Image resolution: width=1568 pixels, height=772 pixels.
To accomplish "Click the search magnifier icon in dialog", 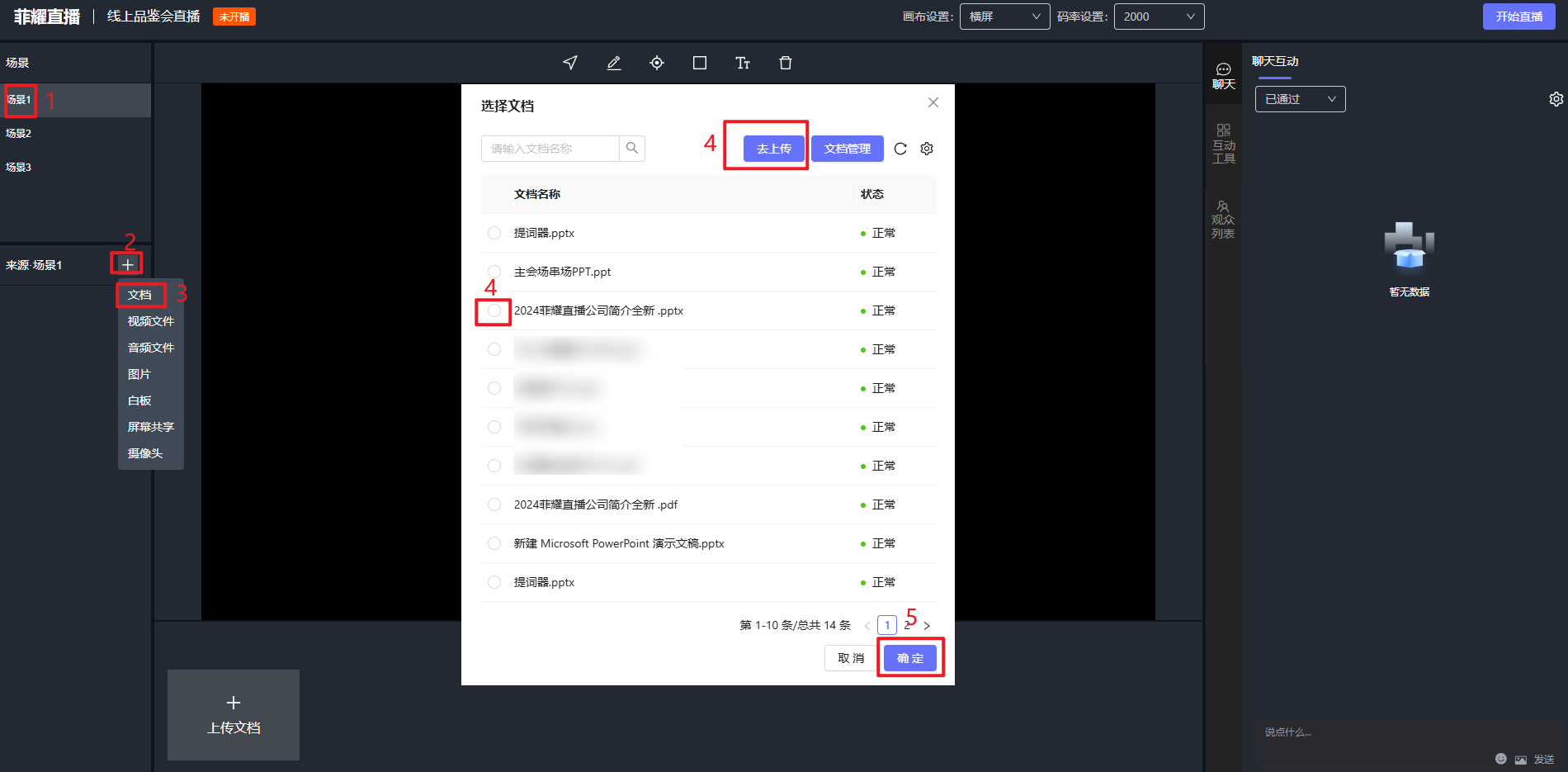I will tap(632, 149).
